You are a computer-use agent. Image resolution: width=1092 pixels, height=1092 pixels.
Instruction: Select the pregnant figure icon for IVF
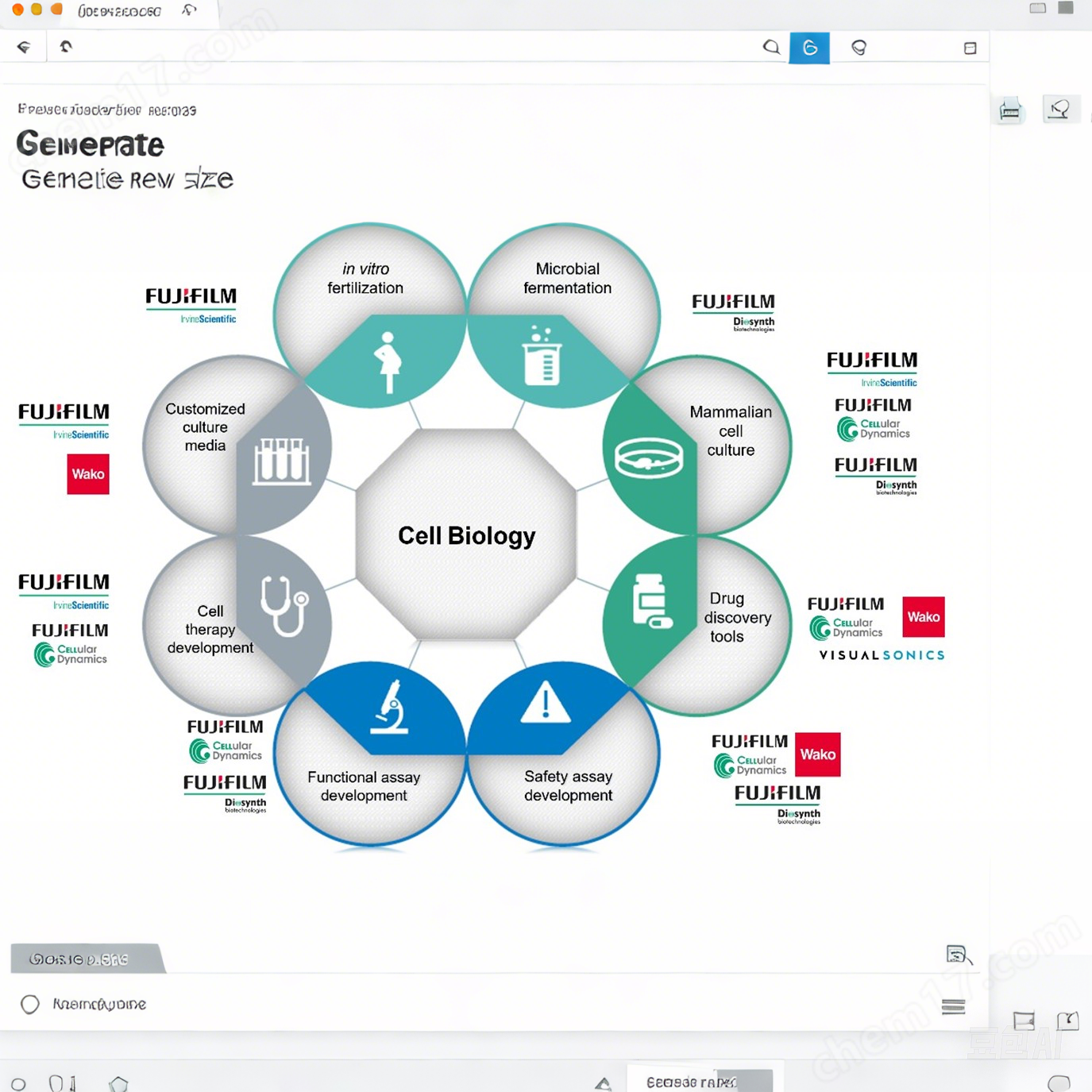click(x=388, y=362)
